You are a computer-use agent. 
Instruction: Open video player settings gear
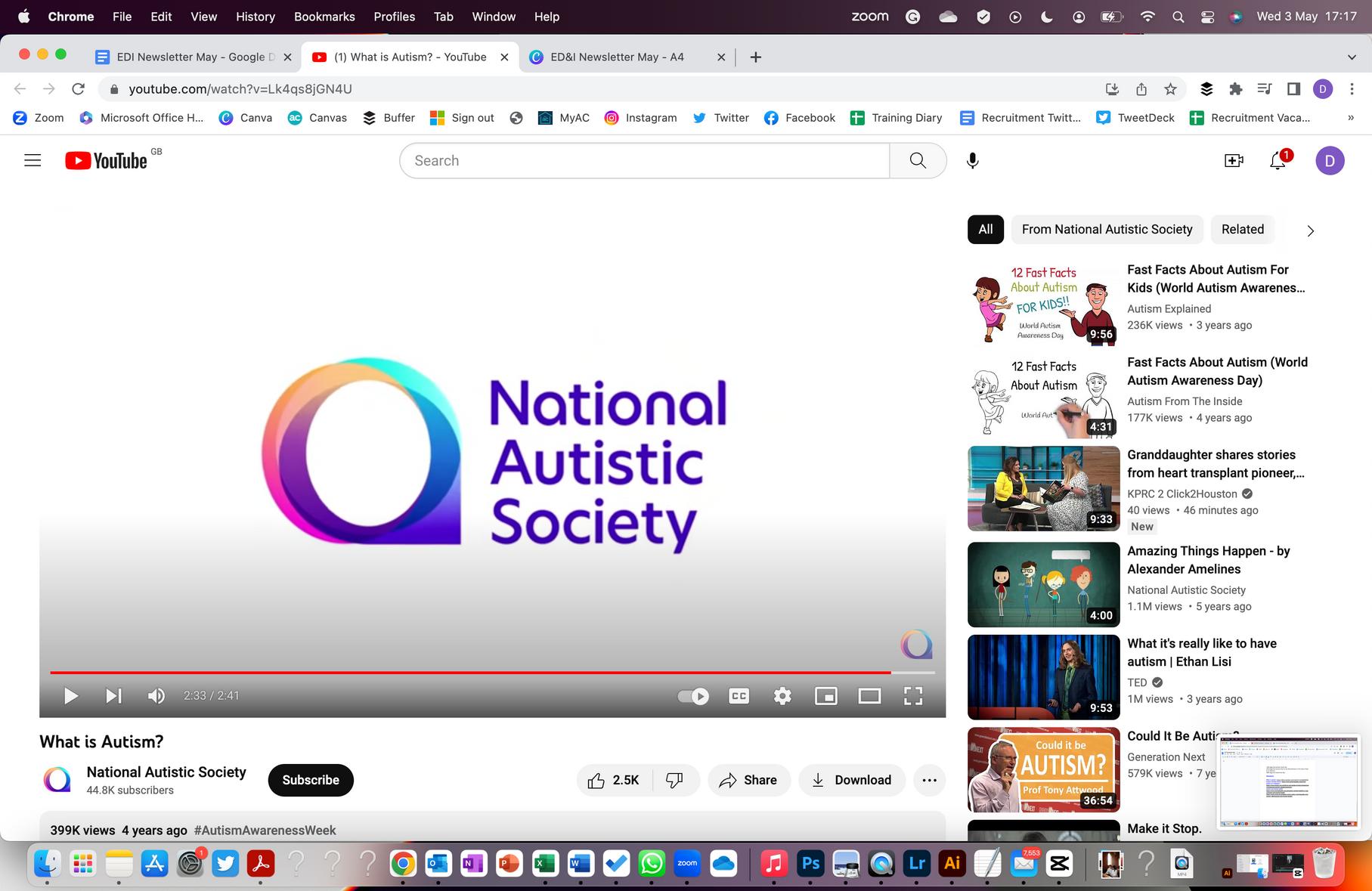point(782,695)
